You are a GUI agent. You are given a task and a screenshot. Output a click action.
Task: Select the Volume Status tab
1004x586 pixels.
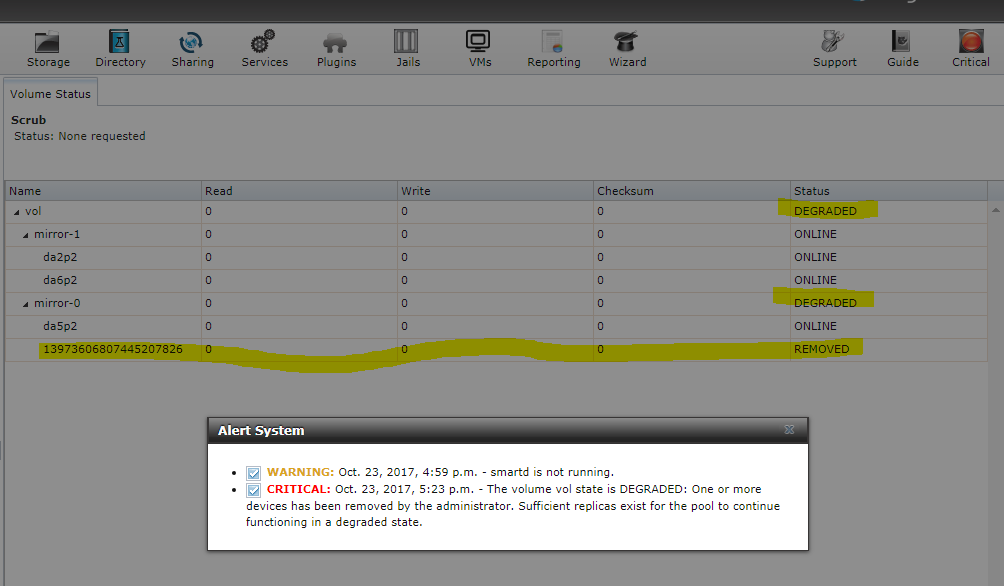coord(51,94)
